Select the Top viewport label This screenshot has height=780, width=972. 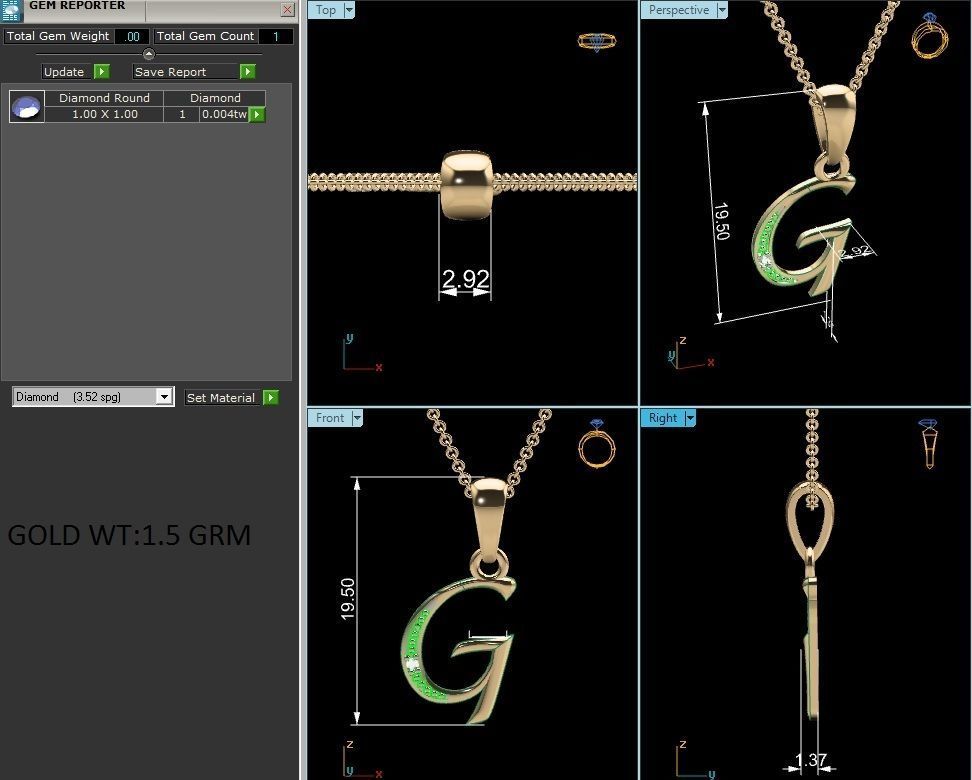click(x=325, y=10)
